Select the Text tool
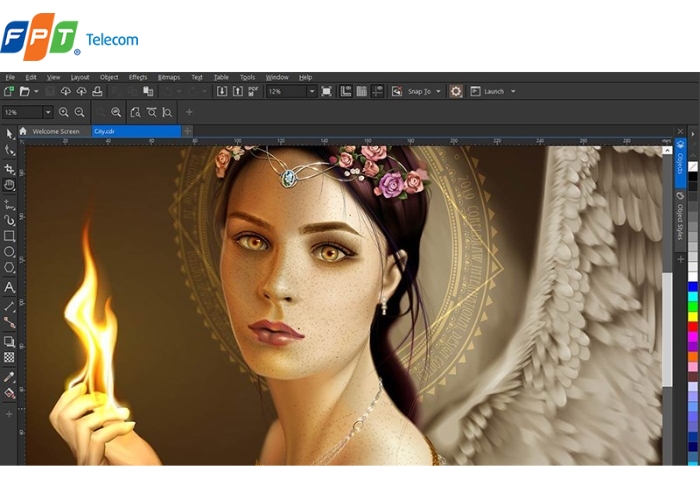This screenshot has width=700, height=500. click(x=9, y=287)
